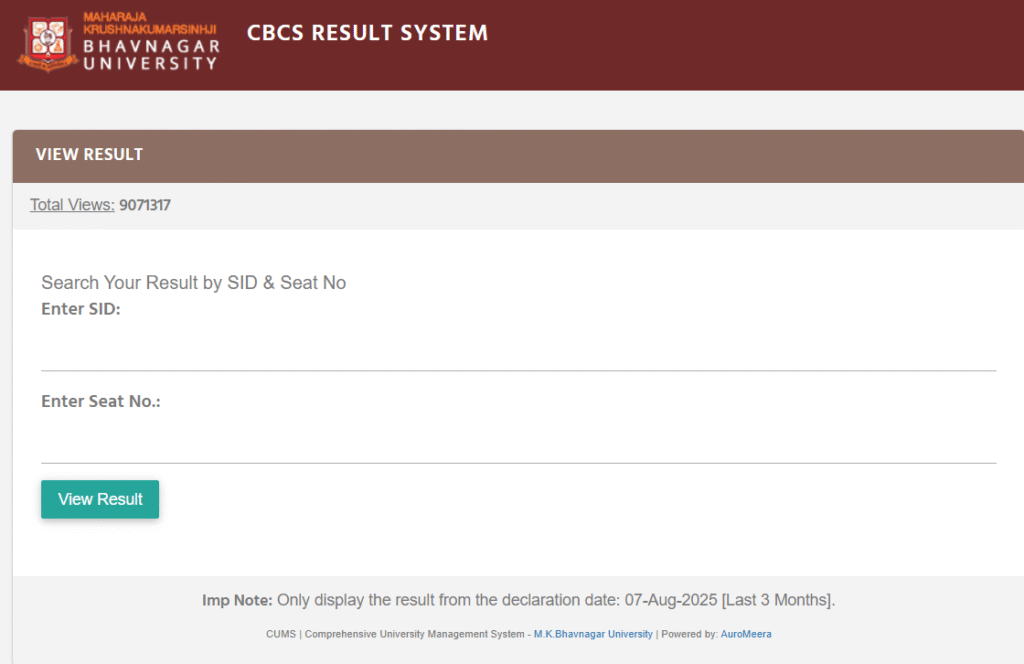Click the Enter SID label
The height and width of the screenshot is (664, 1024).
coord(80,309)
